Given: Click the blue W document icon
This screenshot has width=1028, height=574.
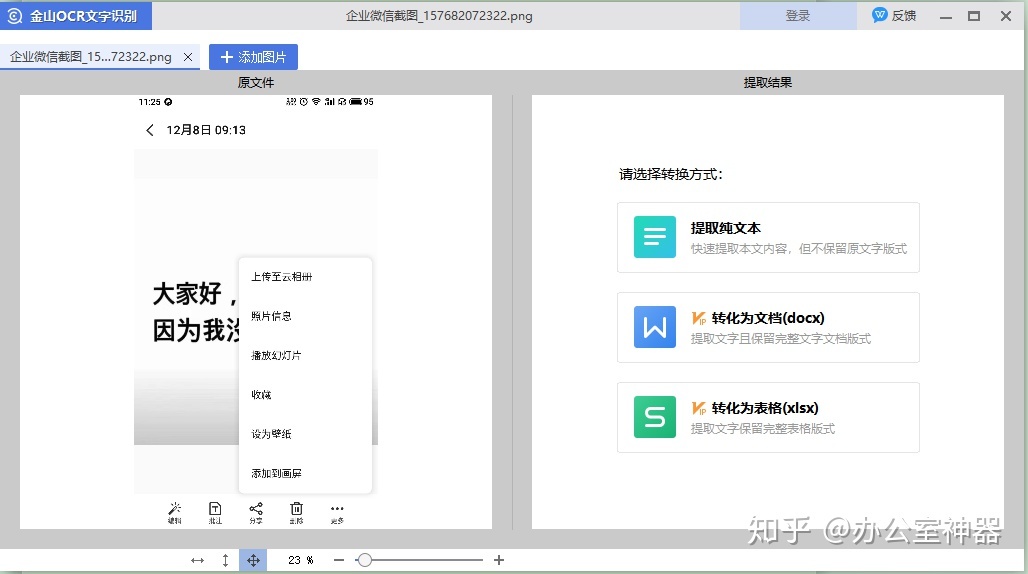Looking at the screenshot, I should [654, 327].
